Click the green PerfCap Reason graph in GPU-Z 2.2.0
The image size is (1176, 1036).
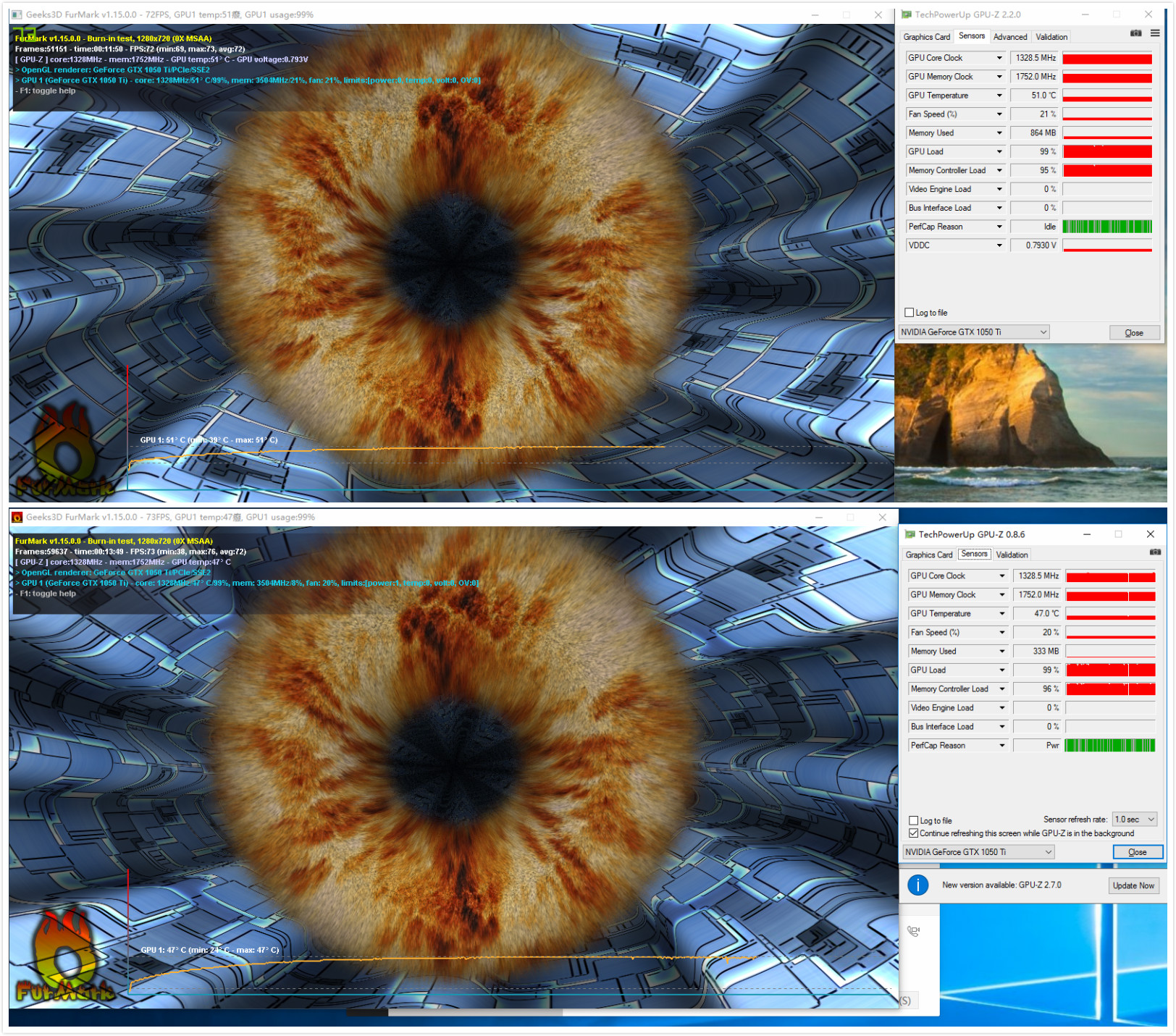[1107, 227]
